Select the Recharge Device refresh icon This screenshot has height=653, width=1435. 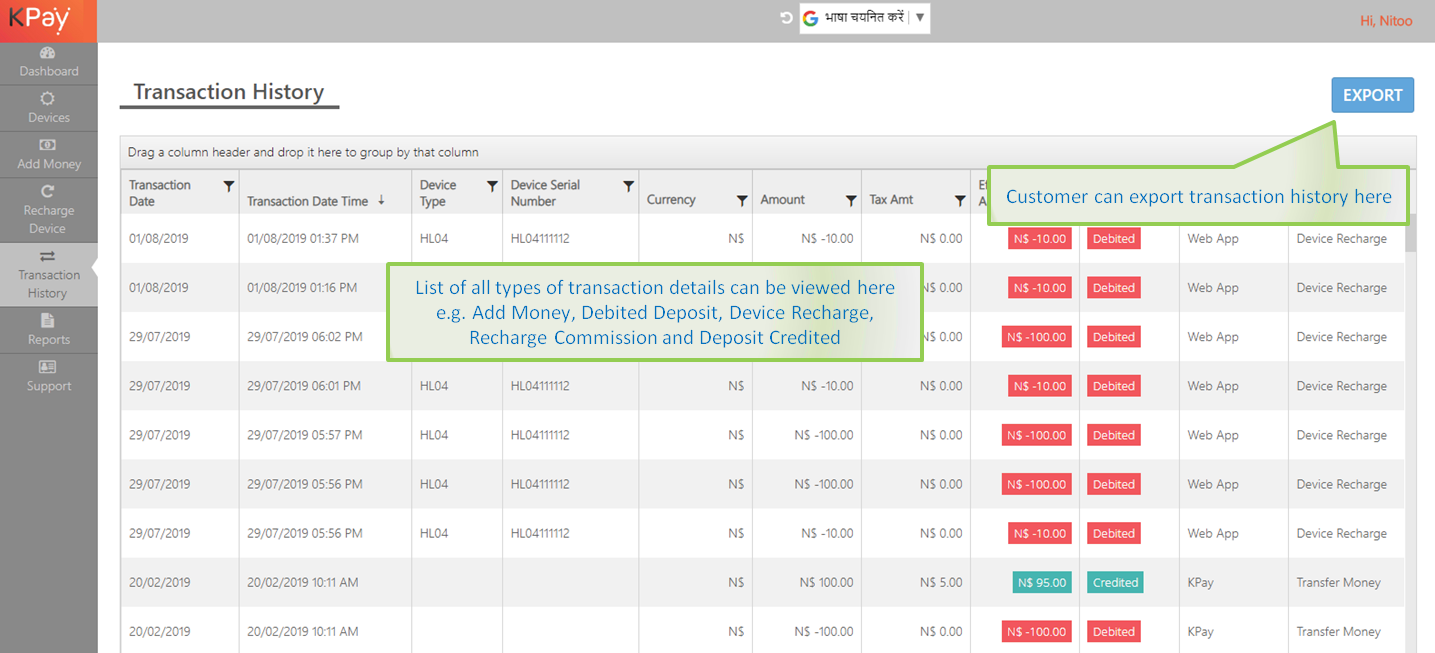47,191
